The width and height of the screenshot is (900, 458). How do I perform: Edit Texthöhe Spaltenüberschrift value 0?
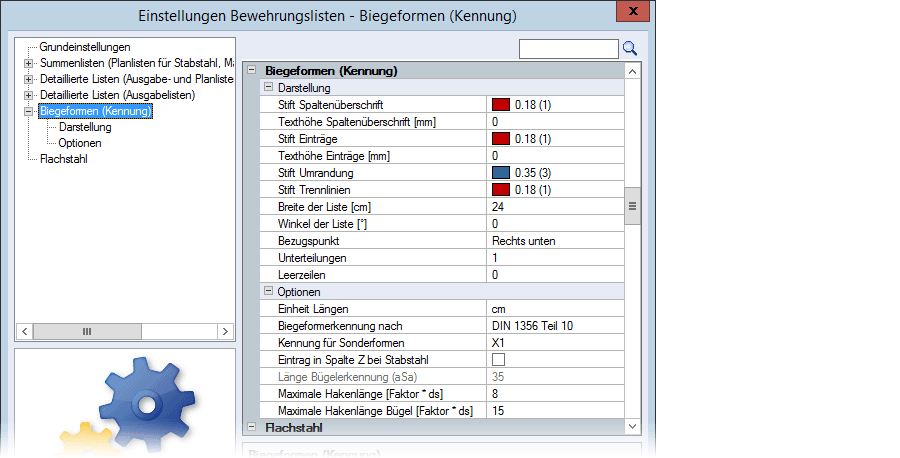pos(555,122)
